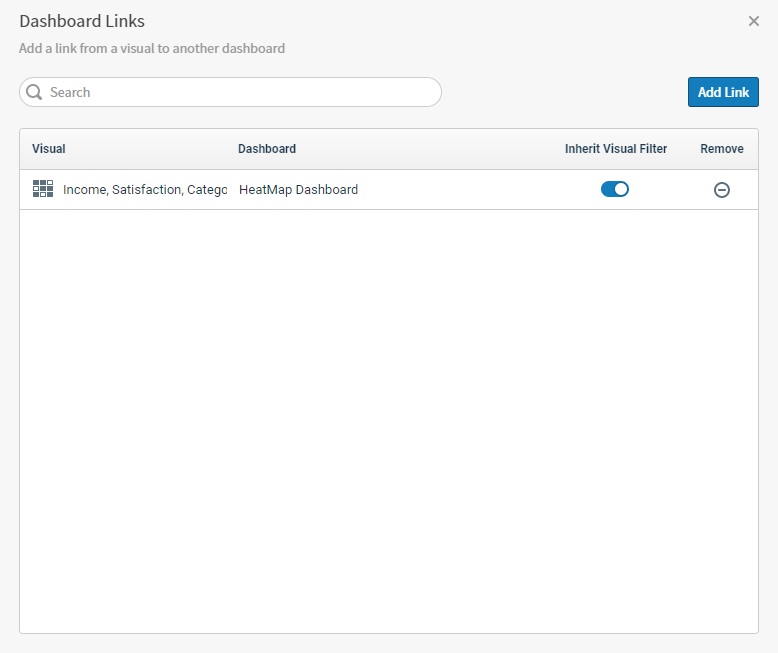This screenshot has height=653, width=778.
Task: Click the Dashboard Links title
Action: [82, 21]
